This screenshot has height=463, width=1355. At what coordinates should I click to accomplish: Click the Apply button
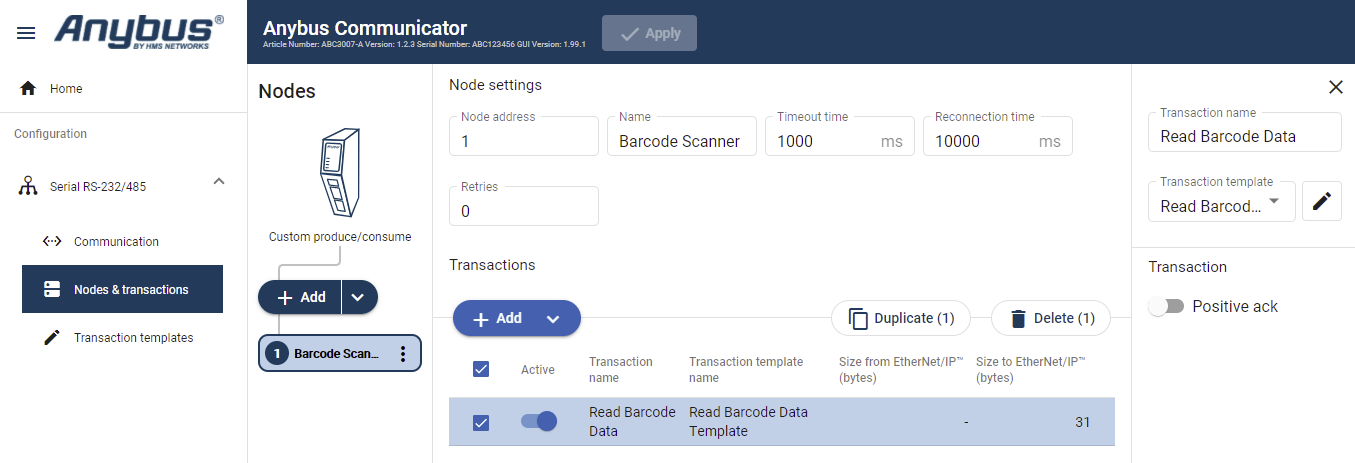[649, 33]
